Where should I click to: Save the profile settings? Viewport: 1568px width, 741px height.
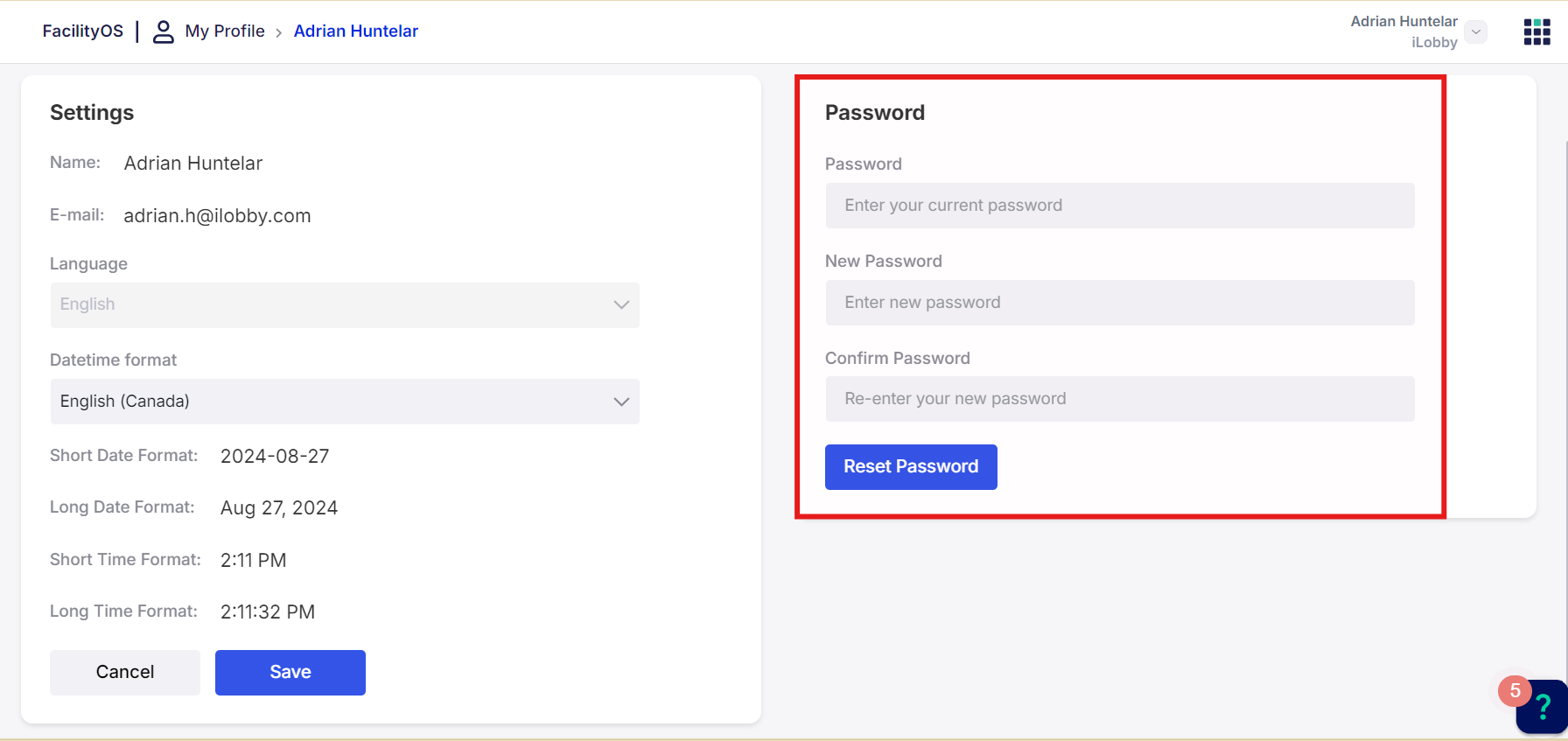(290, 673)
